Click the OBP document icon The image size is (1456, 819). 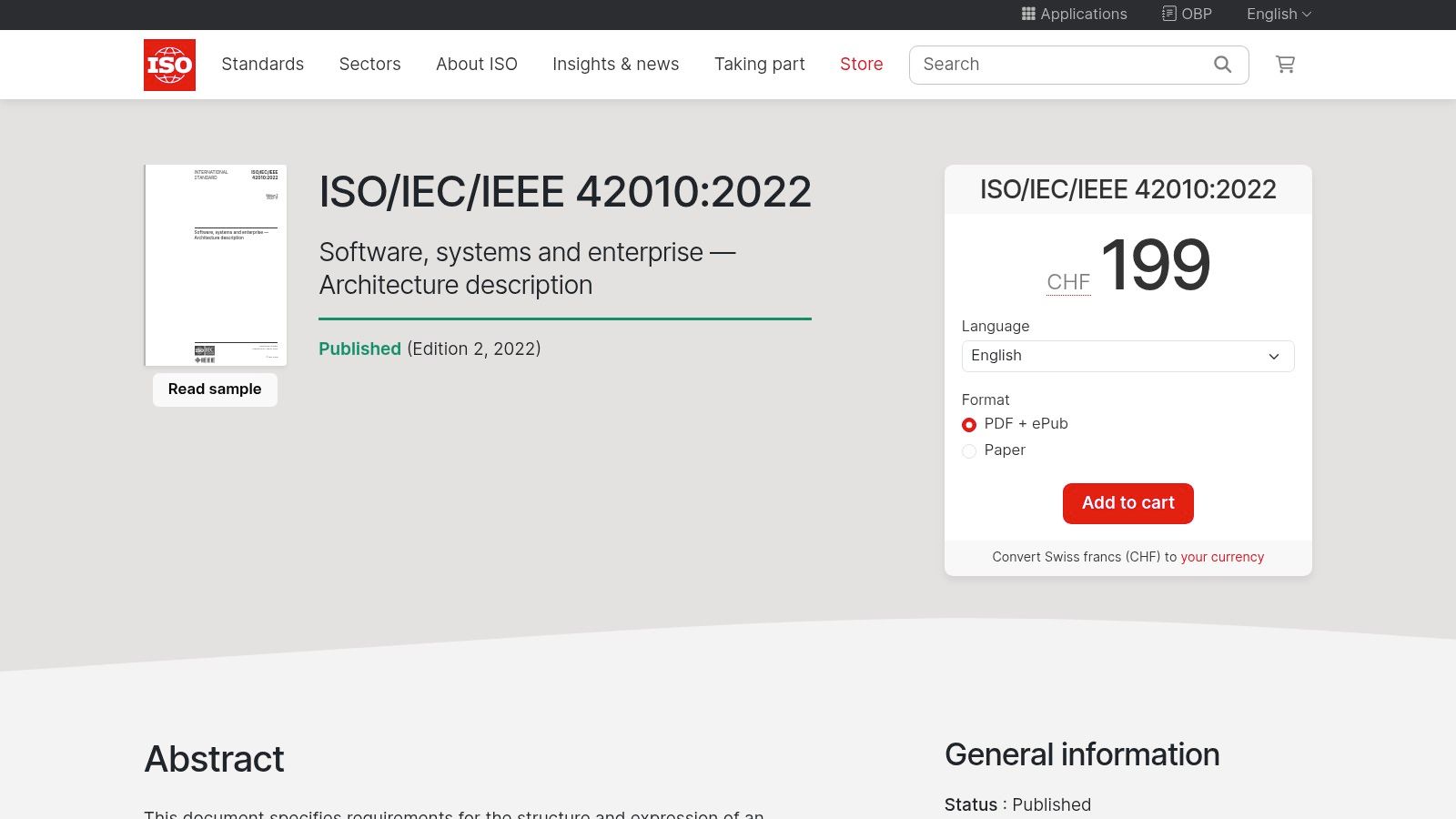[x=1168, y=14]
